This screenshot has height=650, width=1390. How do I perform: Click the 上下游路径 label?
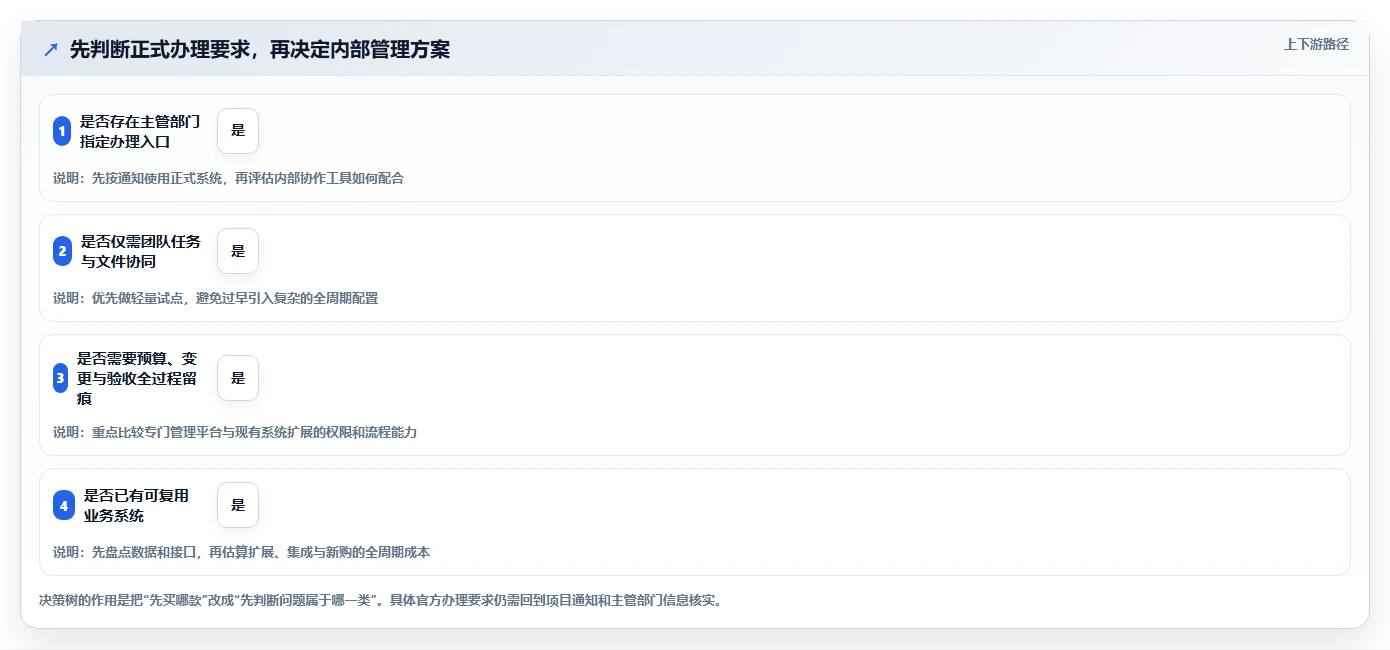(1316, 44)
